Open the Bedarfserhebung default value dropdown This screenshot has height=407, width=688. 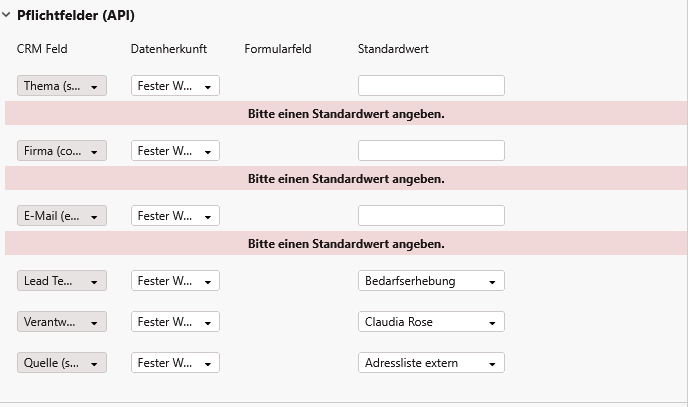pyautogui.click(x=431, y=281)
